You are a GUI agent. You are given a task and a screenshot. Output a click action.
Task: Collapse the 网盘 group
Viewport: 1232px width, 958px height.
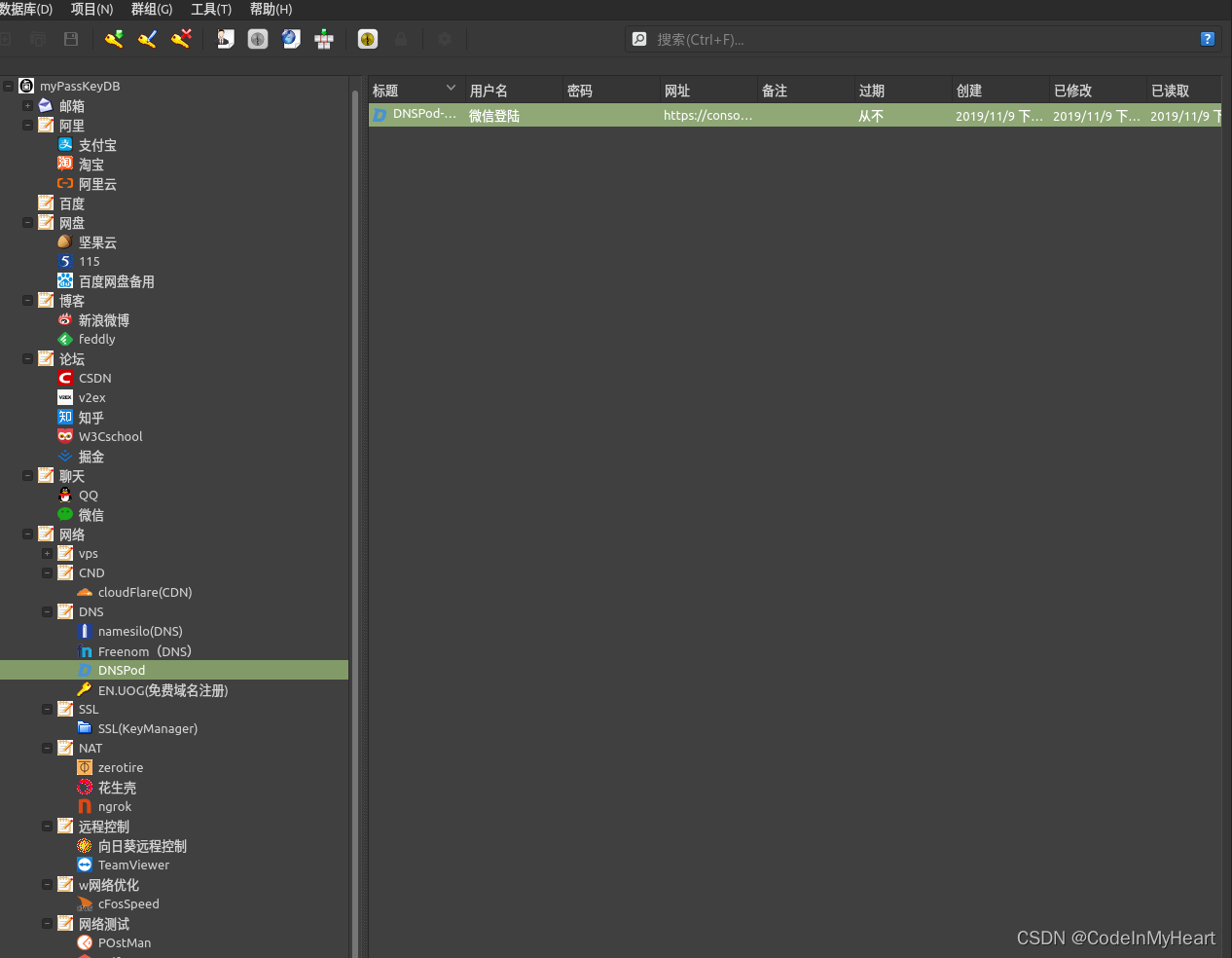point(27,222)
